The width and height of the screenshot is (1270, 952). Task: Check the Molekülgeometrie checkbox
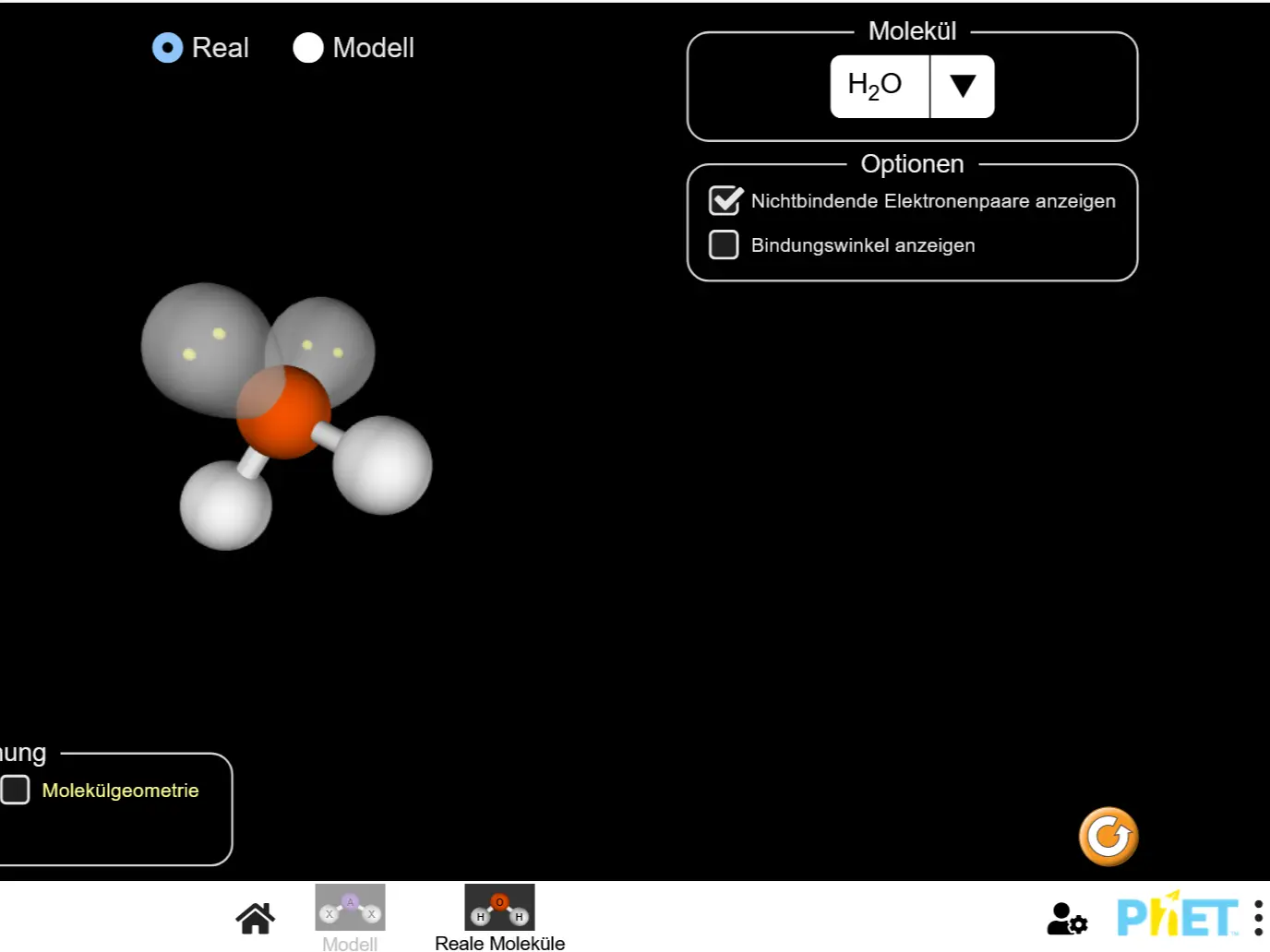pyautogui.click(x=16, y=791)
